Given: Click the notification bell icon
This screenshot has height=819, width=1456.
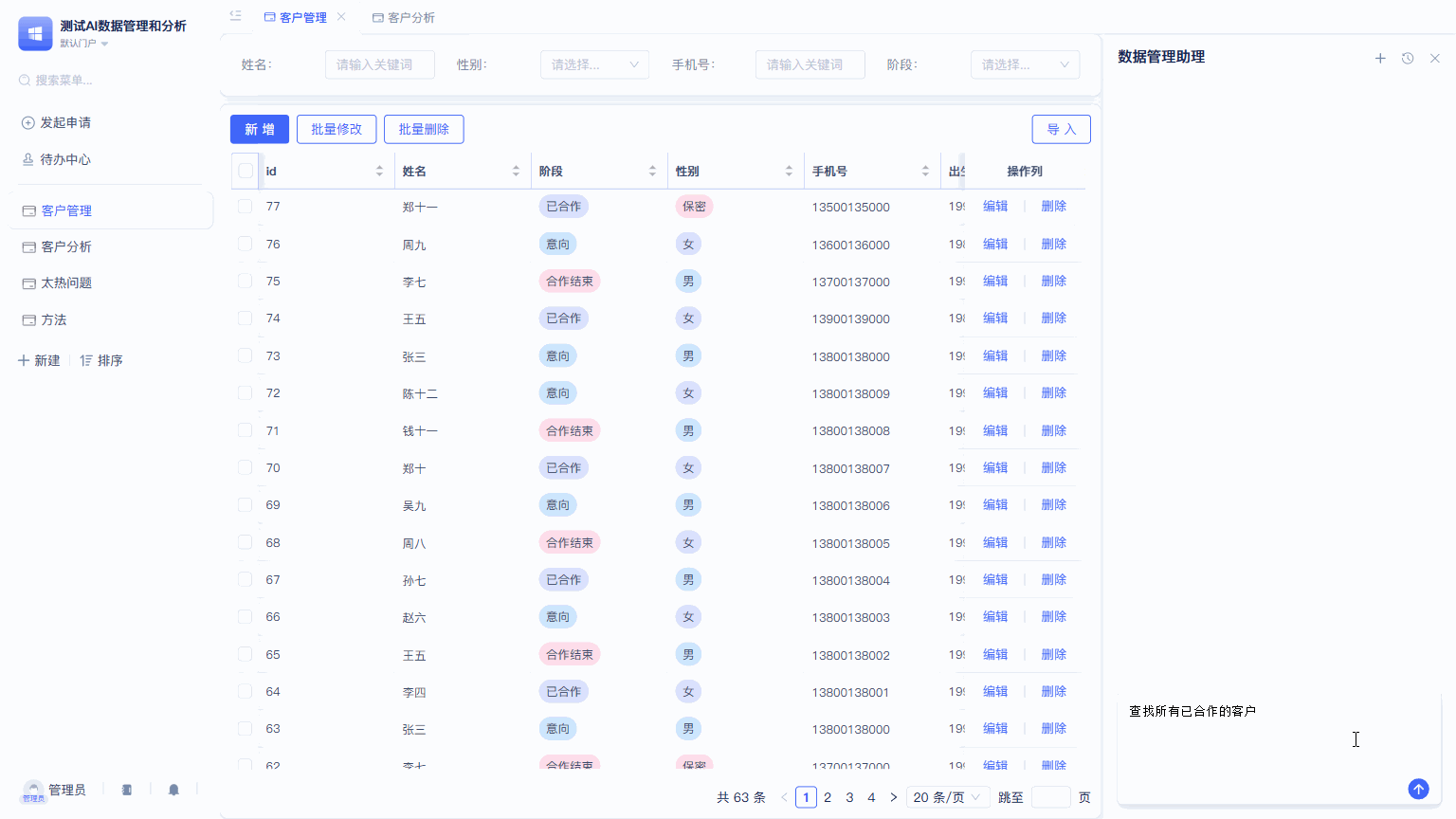Looking at the screenshot, I should pos(173,790).
